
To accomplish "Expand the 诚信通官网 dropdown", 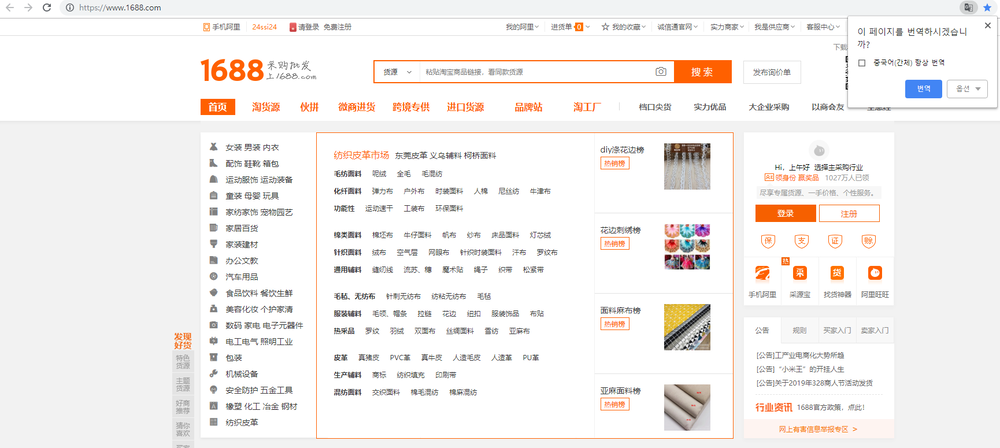I will click(677, 27).
